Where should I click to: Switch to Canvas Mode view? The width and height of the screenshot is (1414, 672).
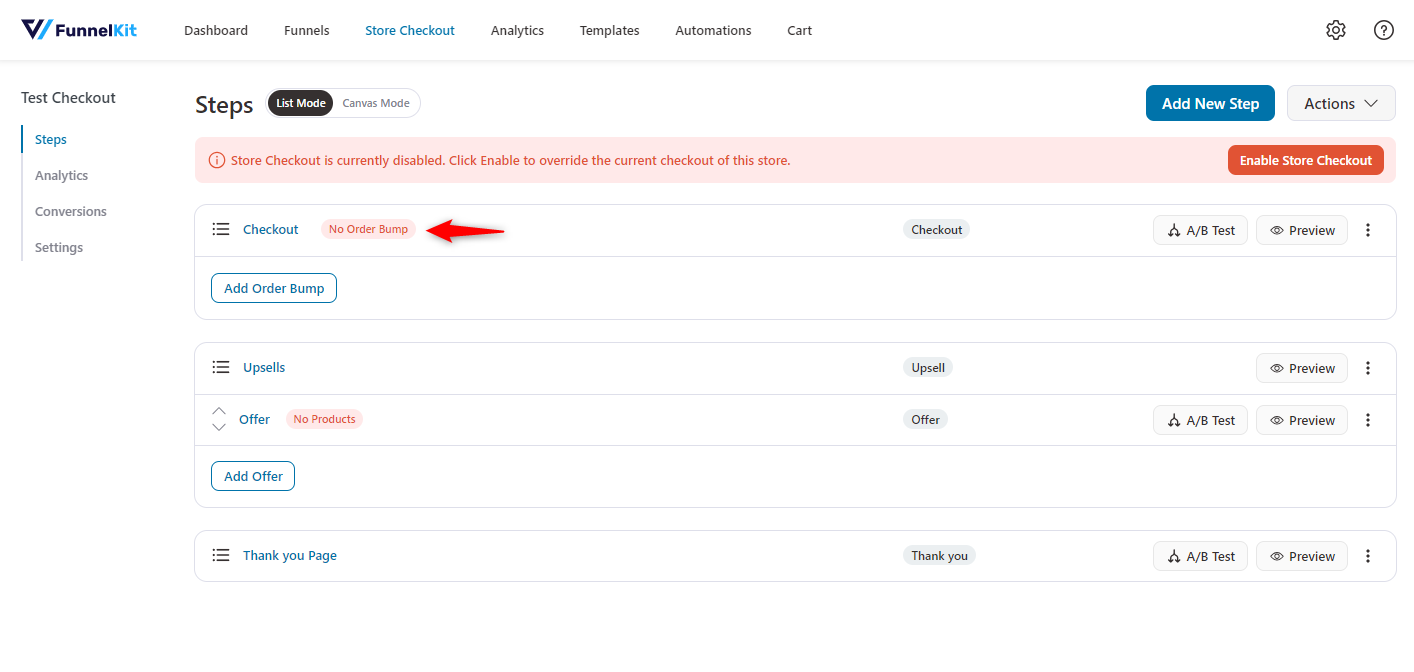tap(376, 103)
